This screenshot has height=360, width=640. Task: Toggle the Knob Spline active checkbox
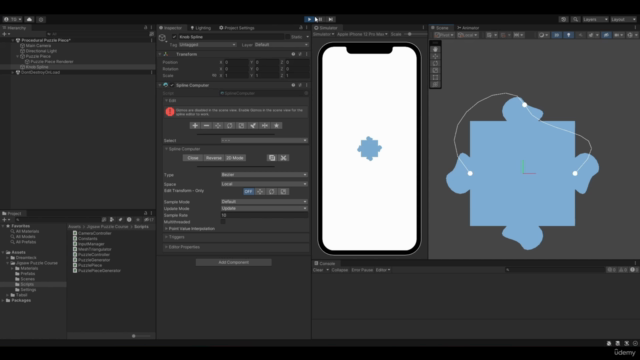coord(174,37)
